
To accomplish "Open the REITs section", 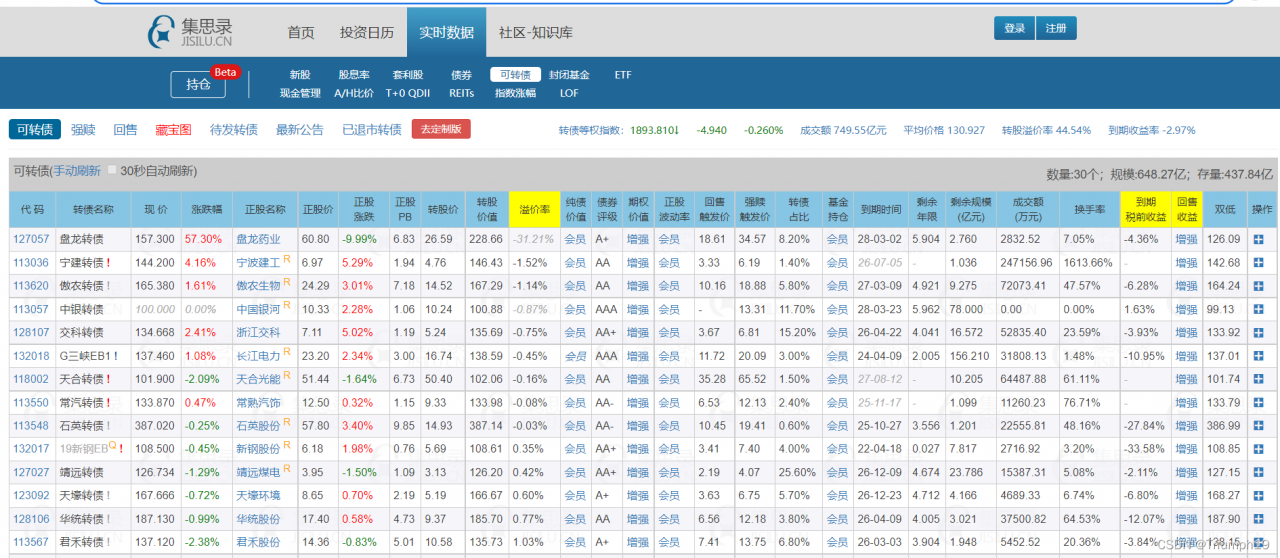I will click(461, 93).
